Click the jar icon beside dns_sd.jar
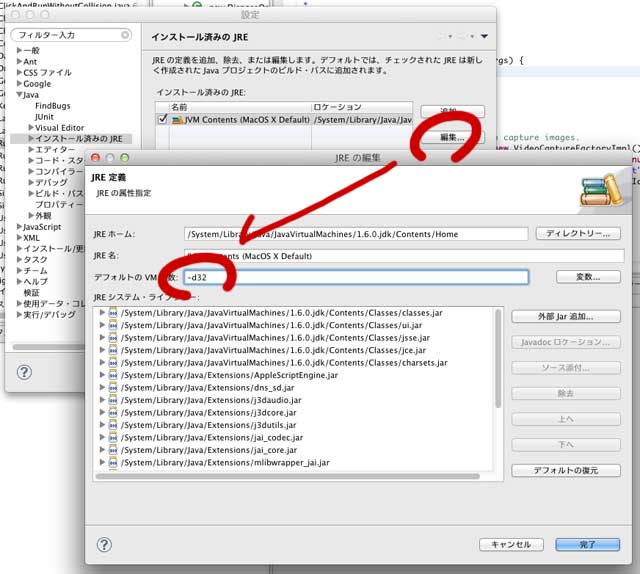 pyautogui.click(x=113, y=388)
